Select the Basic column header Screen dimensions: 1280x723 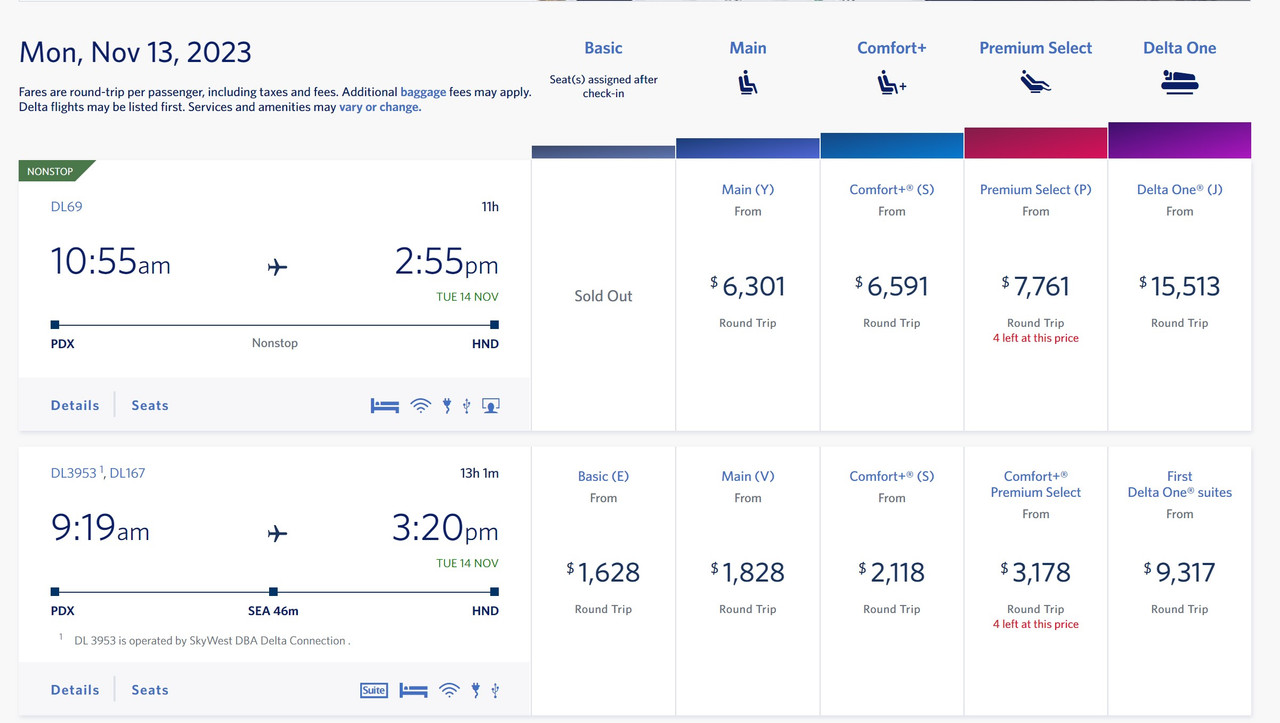click(x=603, y=48)
